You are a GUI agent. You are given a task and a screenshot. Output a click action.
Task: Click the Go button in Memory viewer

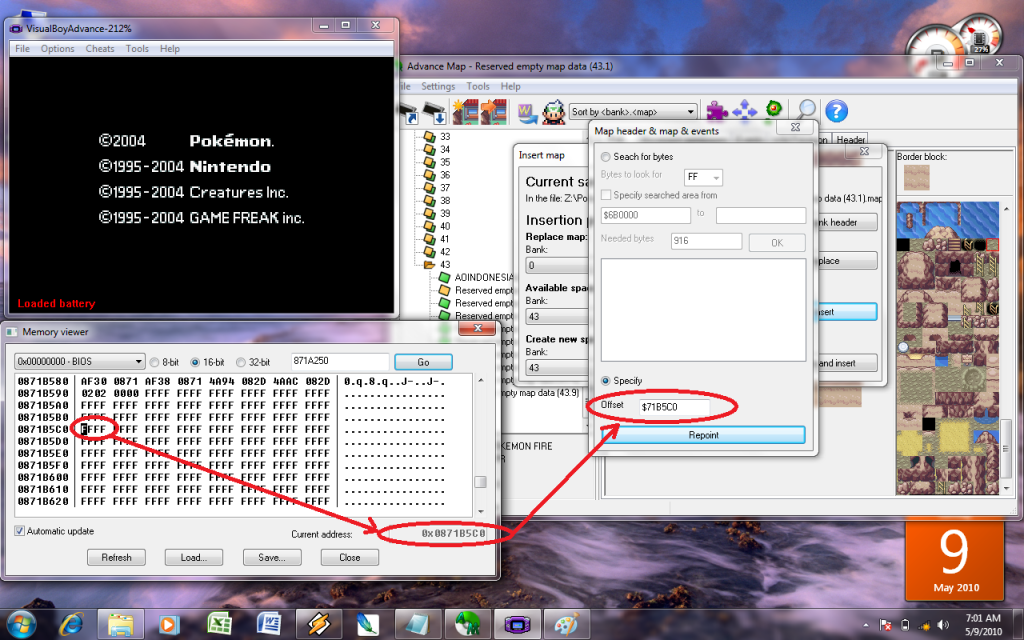click(x=423, y=362)
